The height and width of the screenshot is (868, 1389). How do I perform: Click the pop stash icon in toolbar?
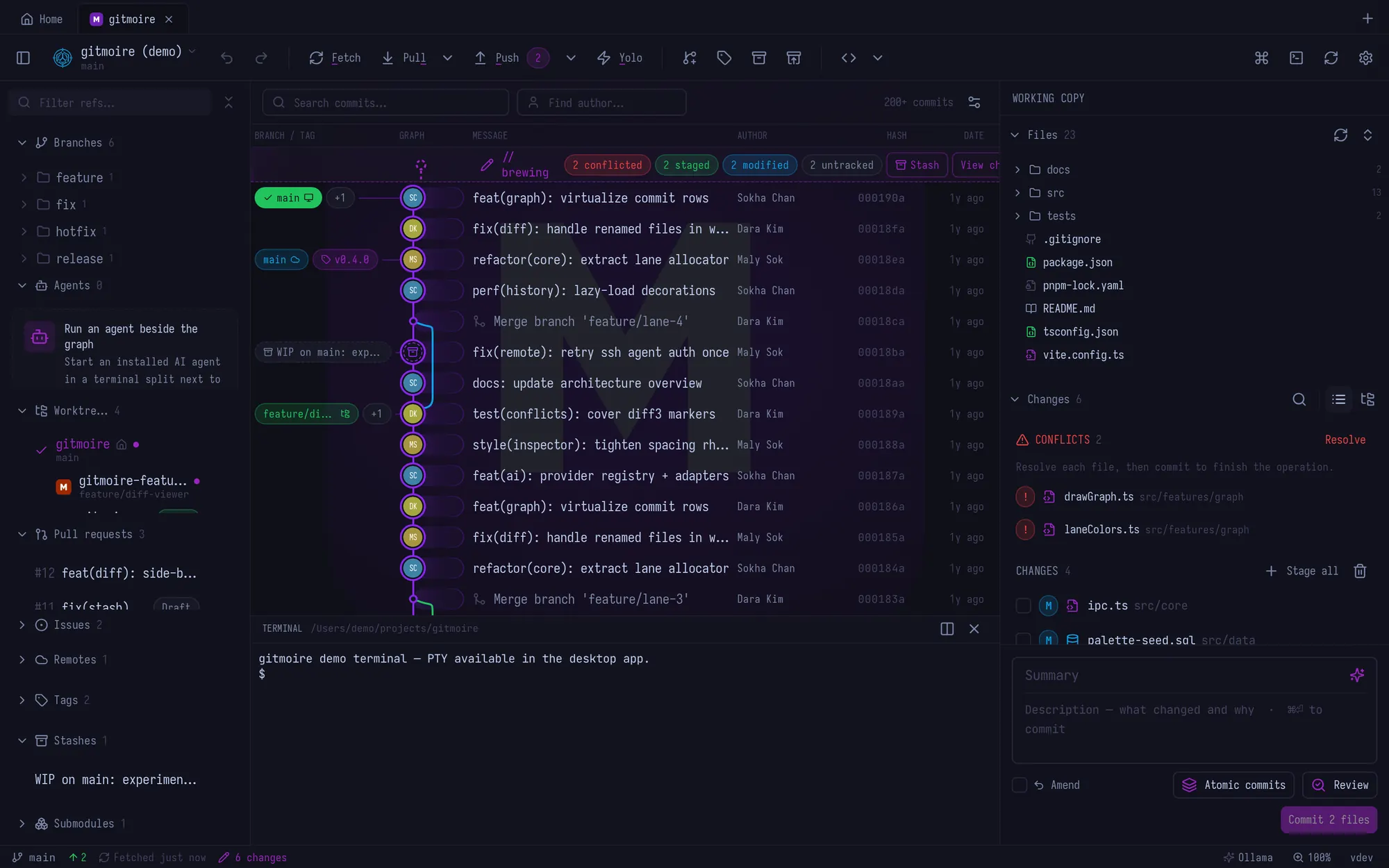[793, 58]
